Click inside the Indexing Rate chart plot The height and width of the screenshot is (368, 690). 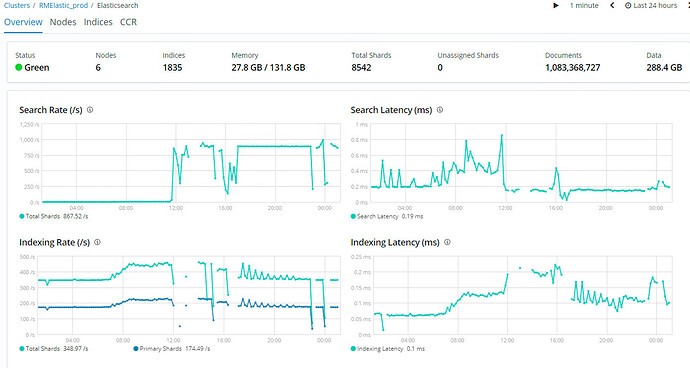pos(189,295)
